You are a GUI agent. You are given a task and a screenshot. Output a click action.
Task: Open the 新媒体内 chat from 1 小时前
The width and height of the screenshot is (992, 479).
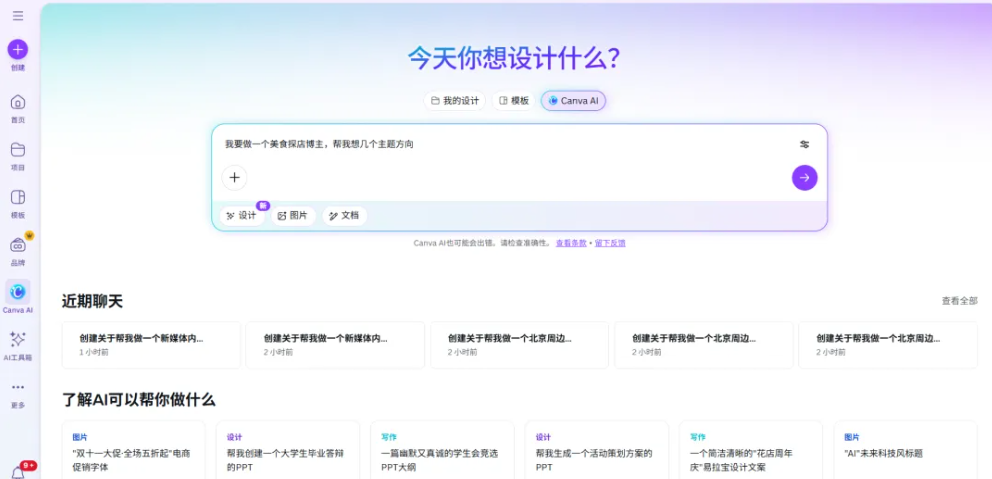point(151,345)
